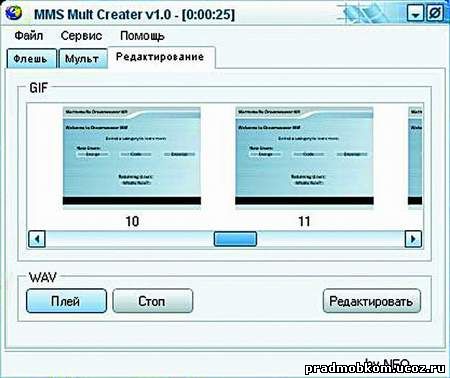Click scrollbar track right of the thumb
This screenshot has height=378, width=450.
(330, 239)
